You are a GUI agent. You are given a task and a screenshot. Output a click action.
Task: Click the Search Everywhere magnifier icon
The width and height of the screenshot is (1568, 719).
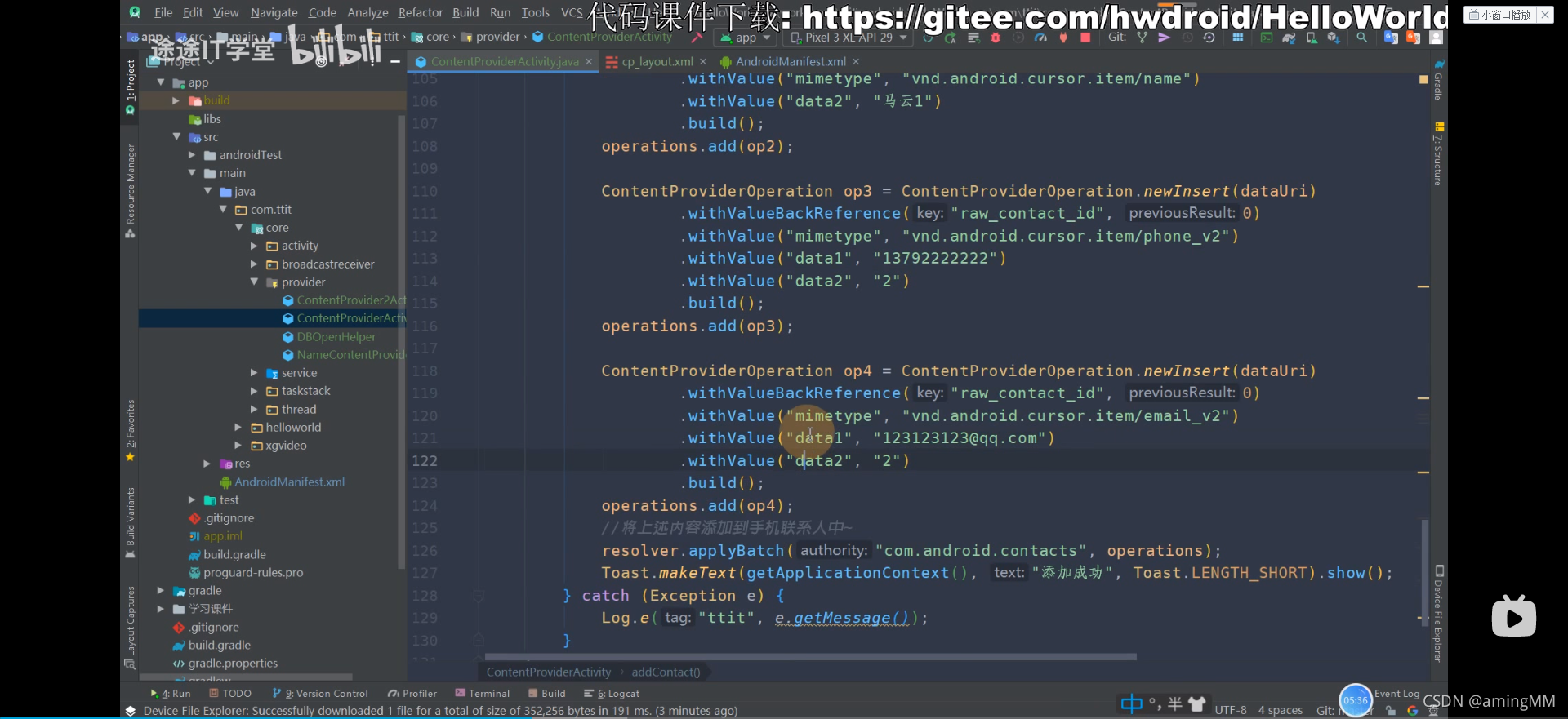pyautogui.click(x=1361, y=38)
